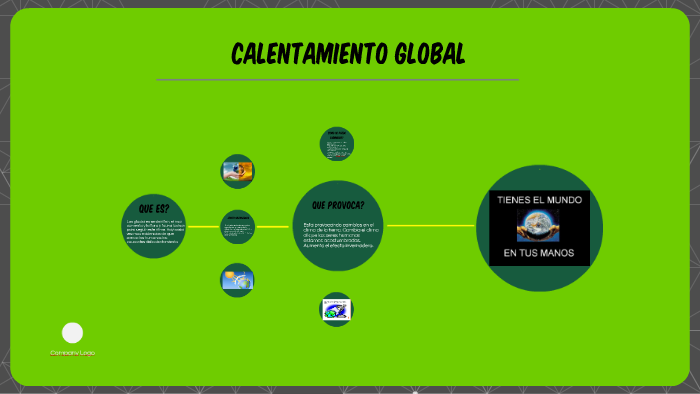The height and width of the screenshot is (394, 700).
Task: Select the white-background image circle below QUE PROVOCA
Action: point(337,309)
